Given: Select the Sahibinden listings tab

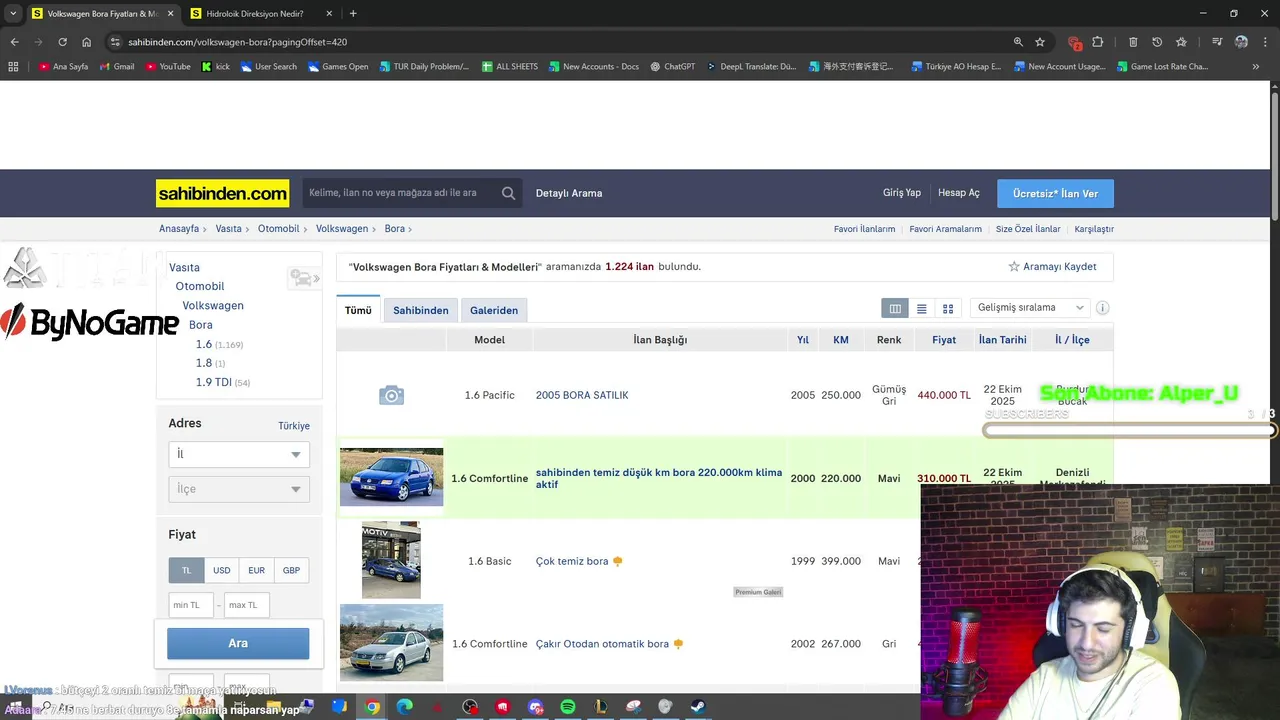Looking at the screenshot, I should [x=421, y=310].
